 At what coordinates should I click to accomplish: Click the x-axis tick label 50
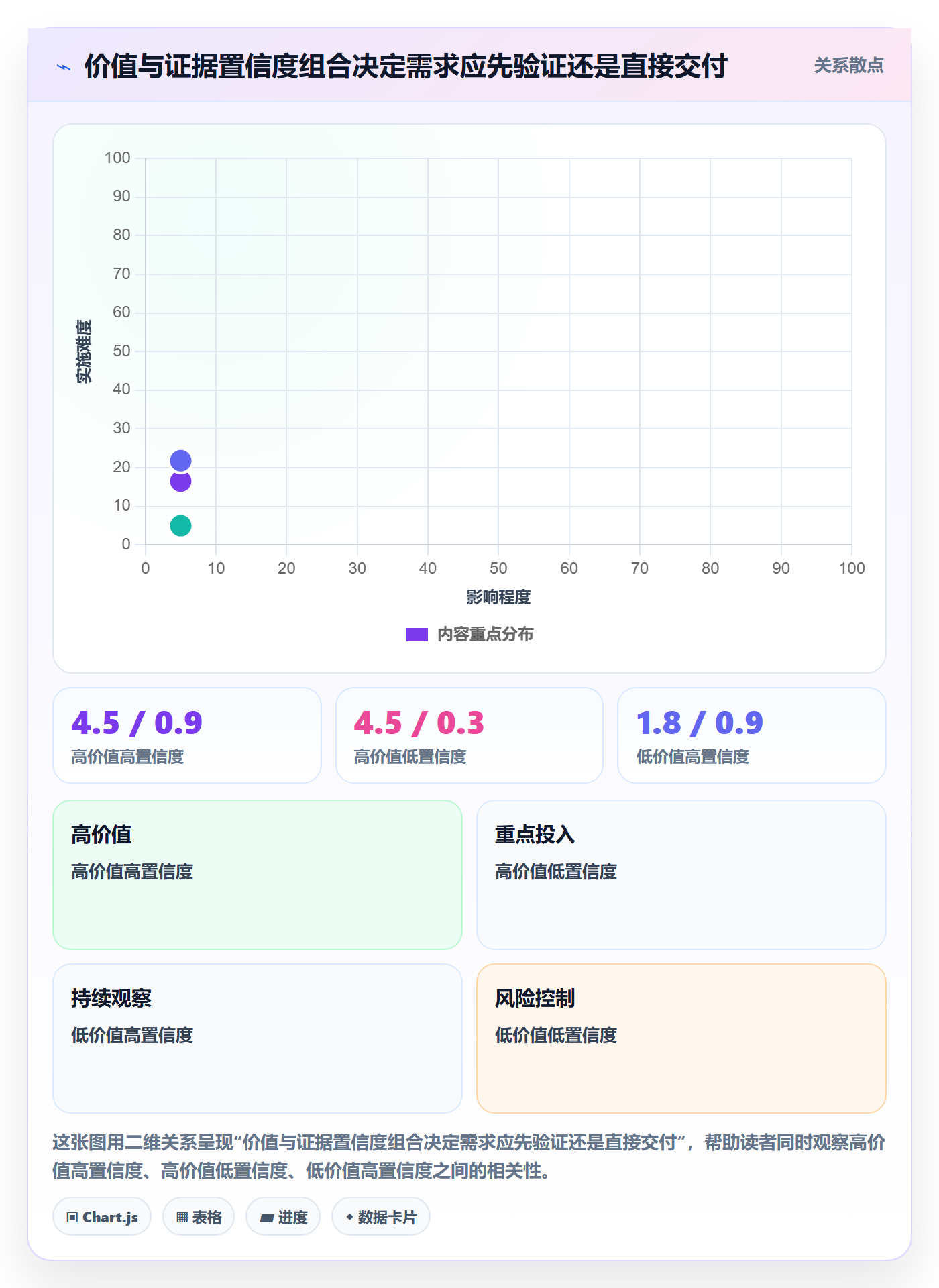(x=498, y=568)
